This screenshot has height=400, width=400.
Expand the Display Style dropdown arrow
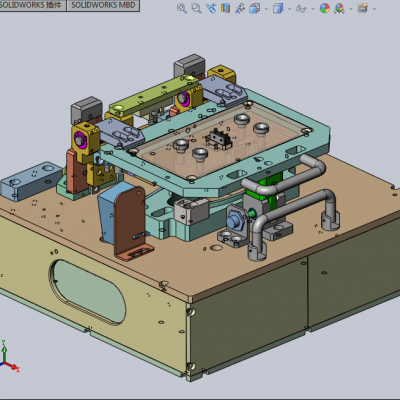click(289, 9)
